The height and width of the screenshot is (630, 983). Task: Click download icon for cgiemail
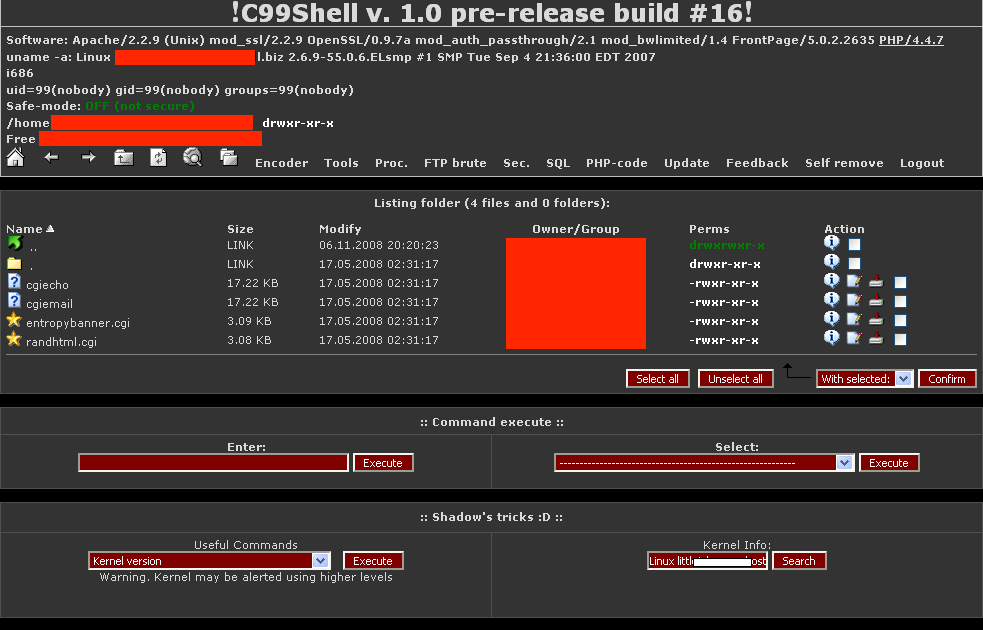(x=876, y=300)
